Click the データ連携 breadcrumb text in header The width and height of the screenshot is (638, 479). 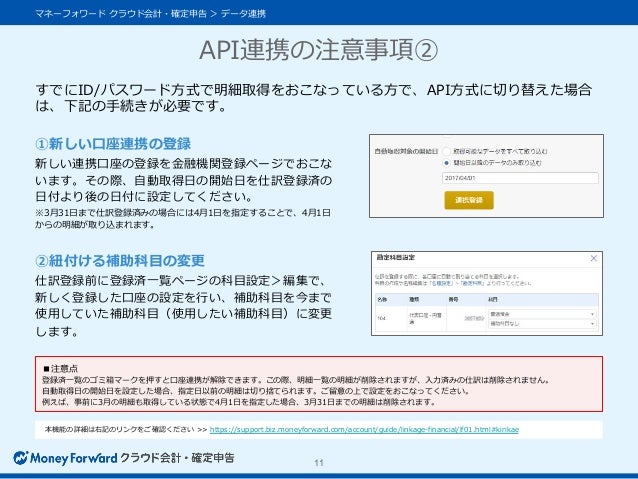pyautogui.click(x=243, y=13)
